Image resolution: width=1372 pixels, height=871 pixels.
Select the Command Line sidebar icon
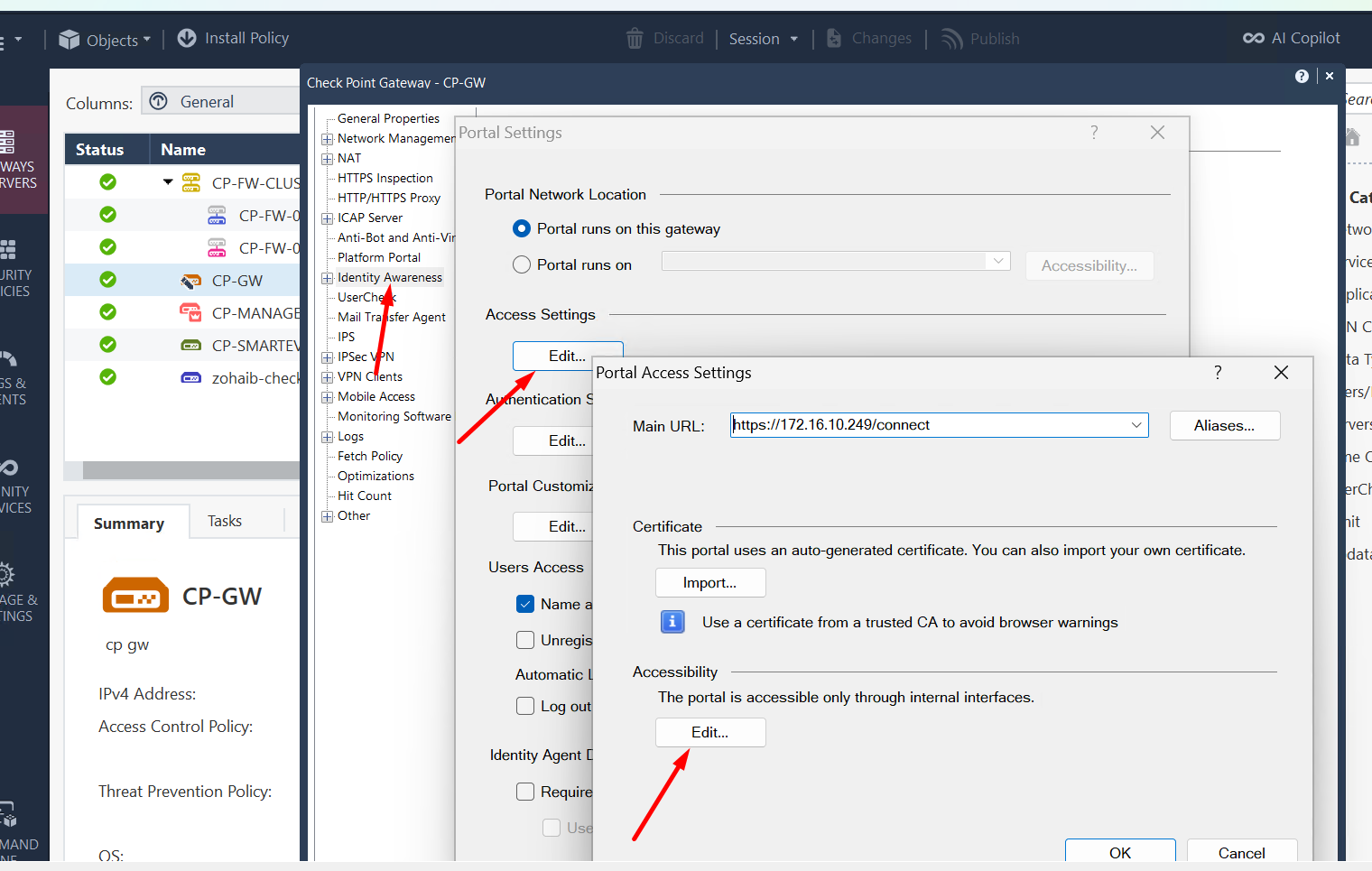click(7, 814)
